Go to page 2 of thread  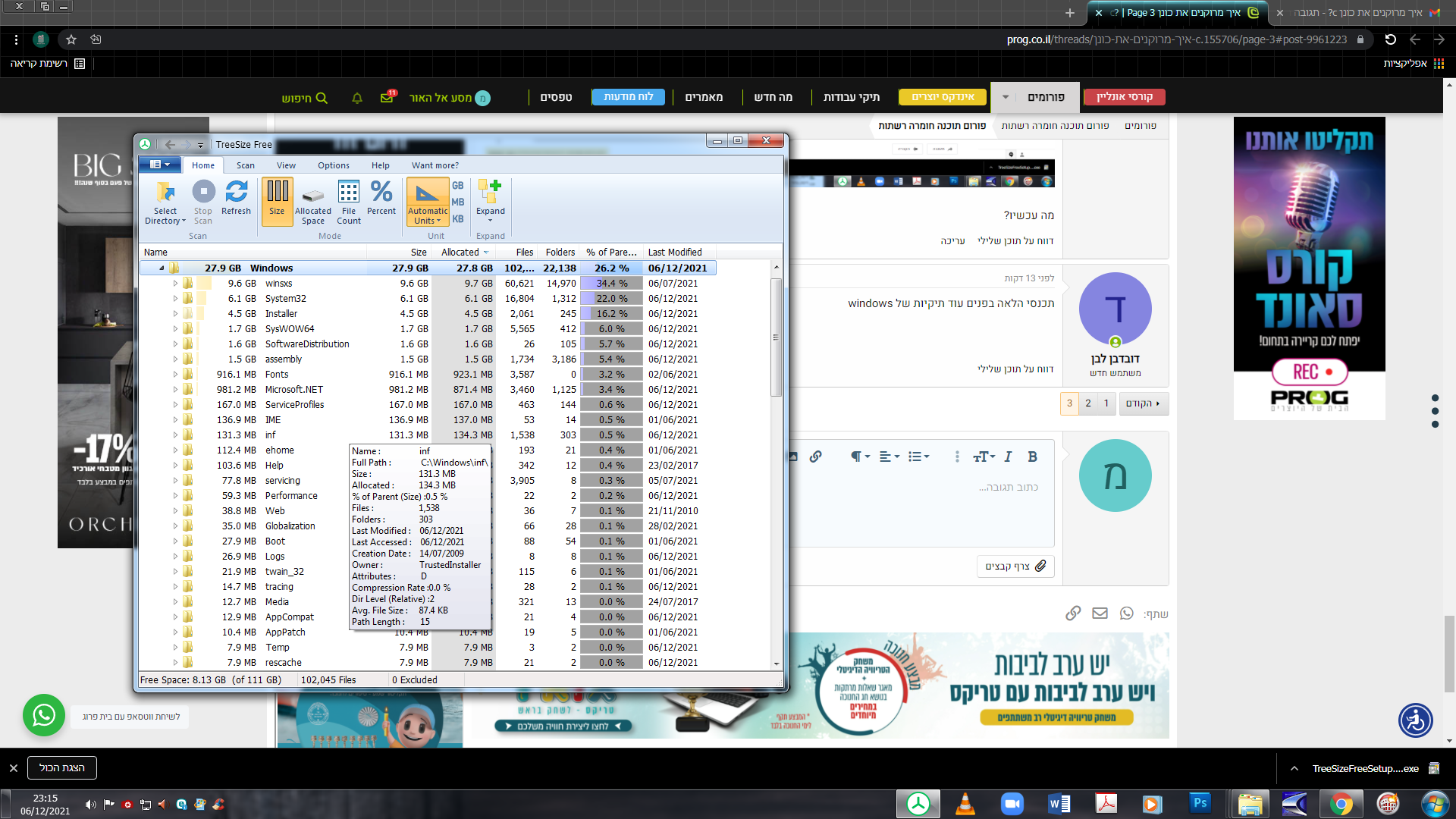click(x=1087, y=403)
